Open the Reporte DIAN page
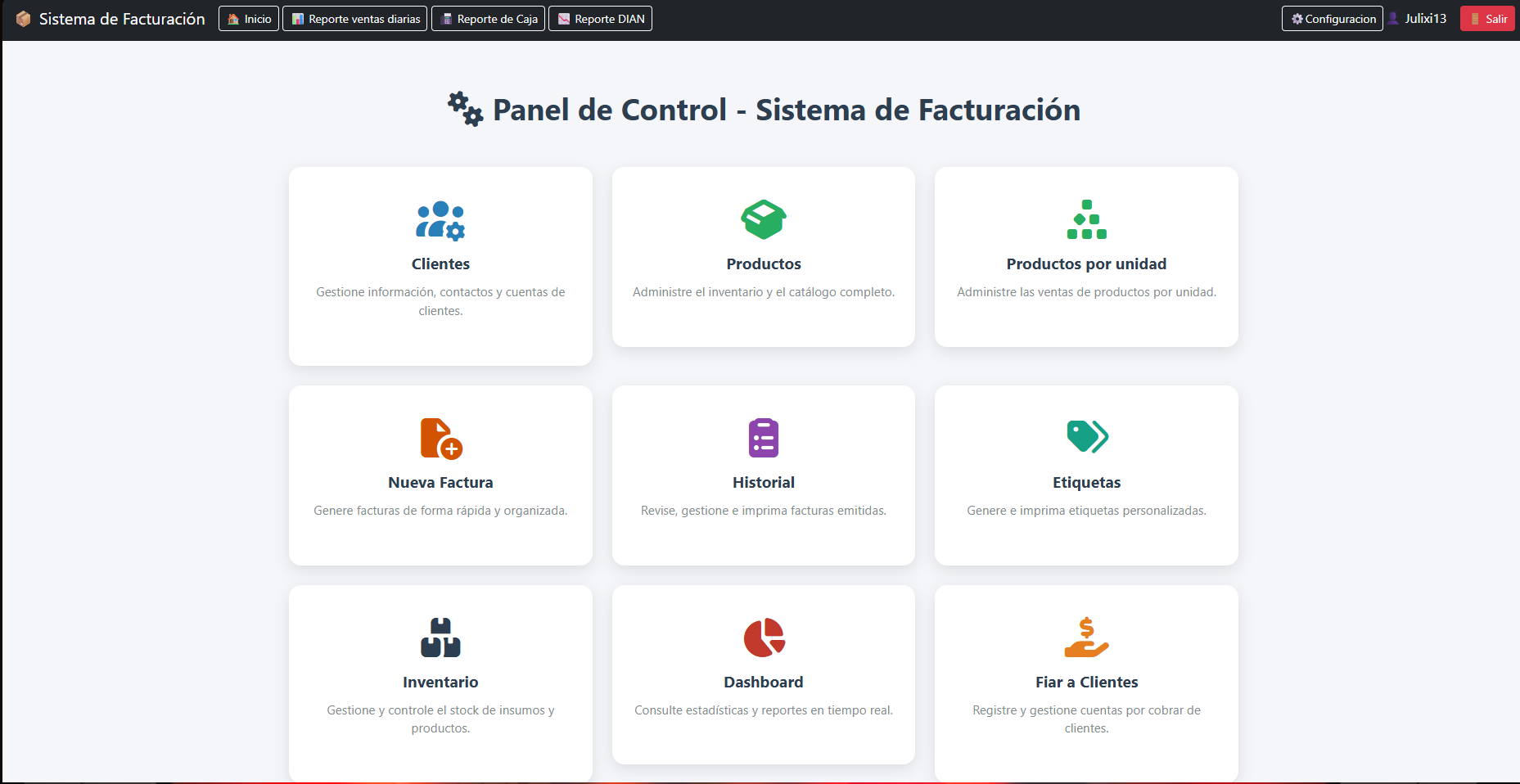This screenshot has height=784, width=1520. tap(600, 19)
